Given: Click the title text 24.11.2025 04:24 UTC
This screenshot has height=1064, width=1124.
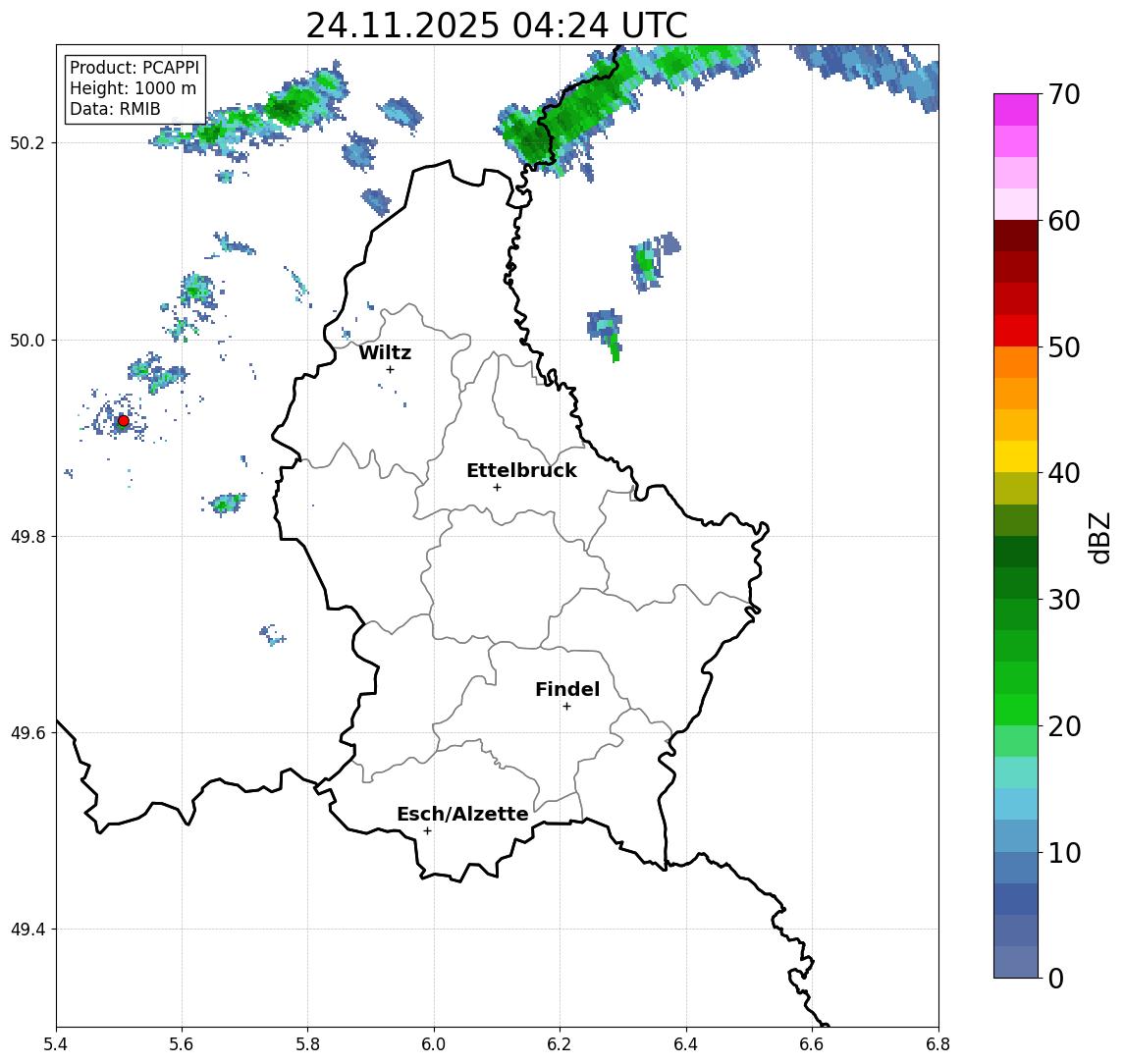Looking at the screenshot, I should tap(497, 26).
